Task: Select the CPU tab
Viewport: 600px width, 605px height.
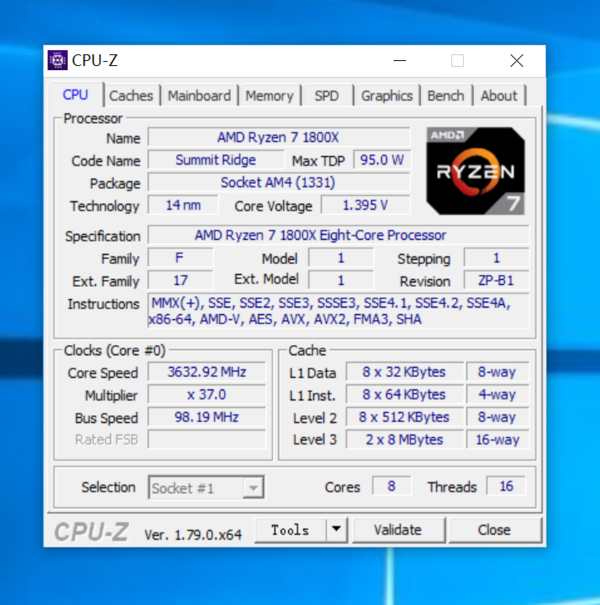Action: coord(76,95)
